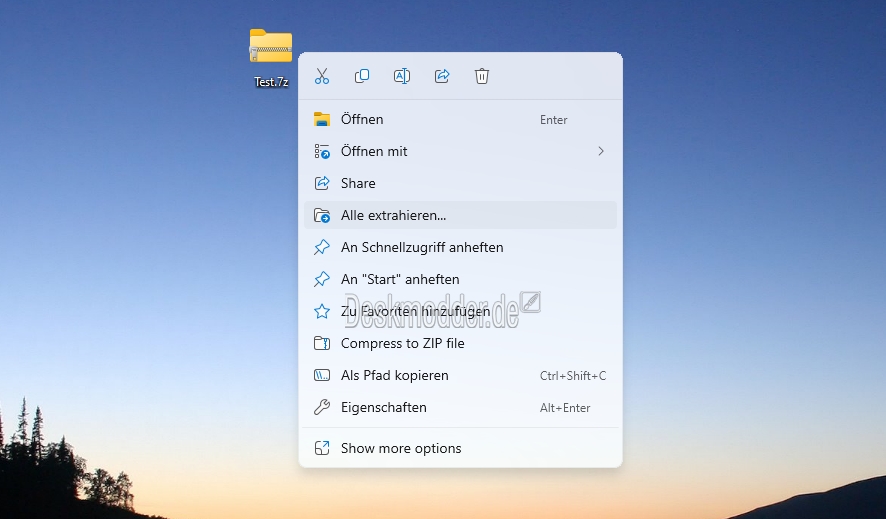Choose Als Pfad kopieren
This screenshot has height=519, width=886.
[461, 375]
